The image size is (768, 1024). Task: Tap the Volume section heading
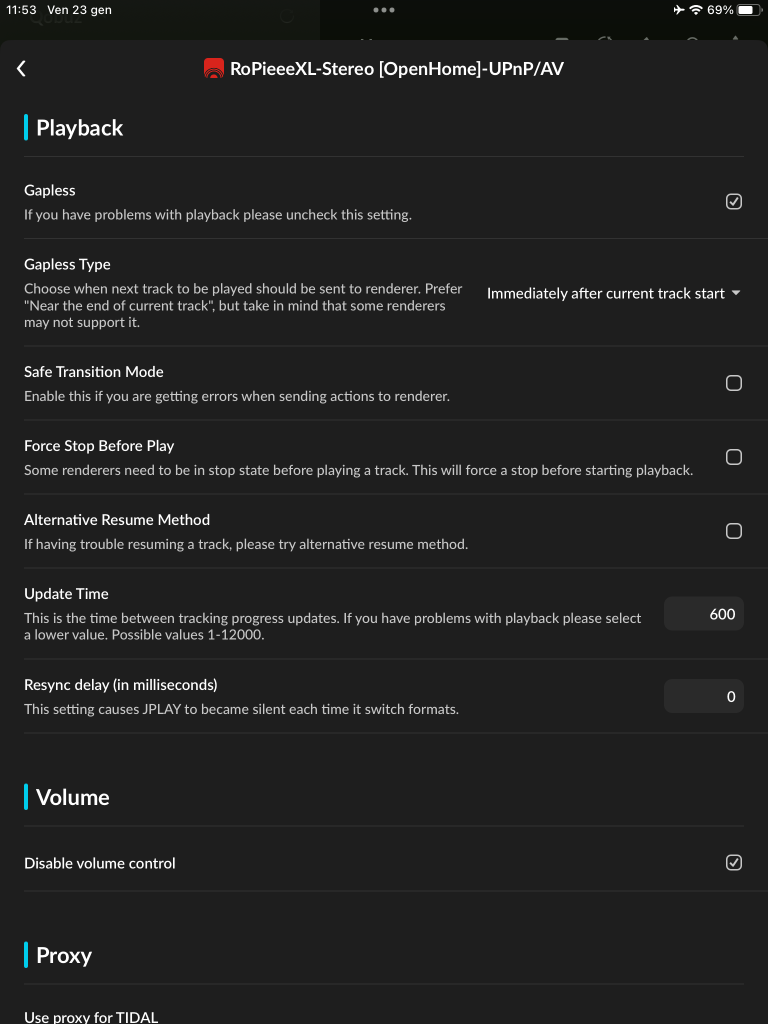point(72,797)
